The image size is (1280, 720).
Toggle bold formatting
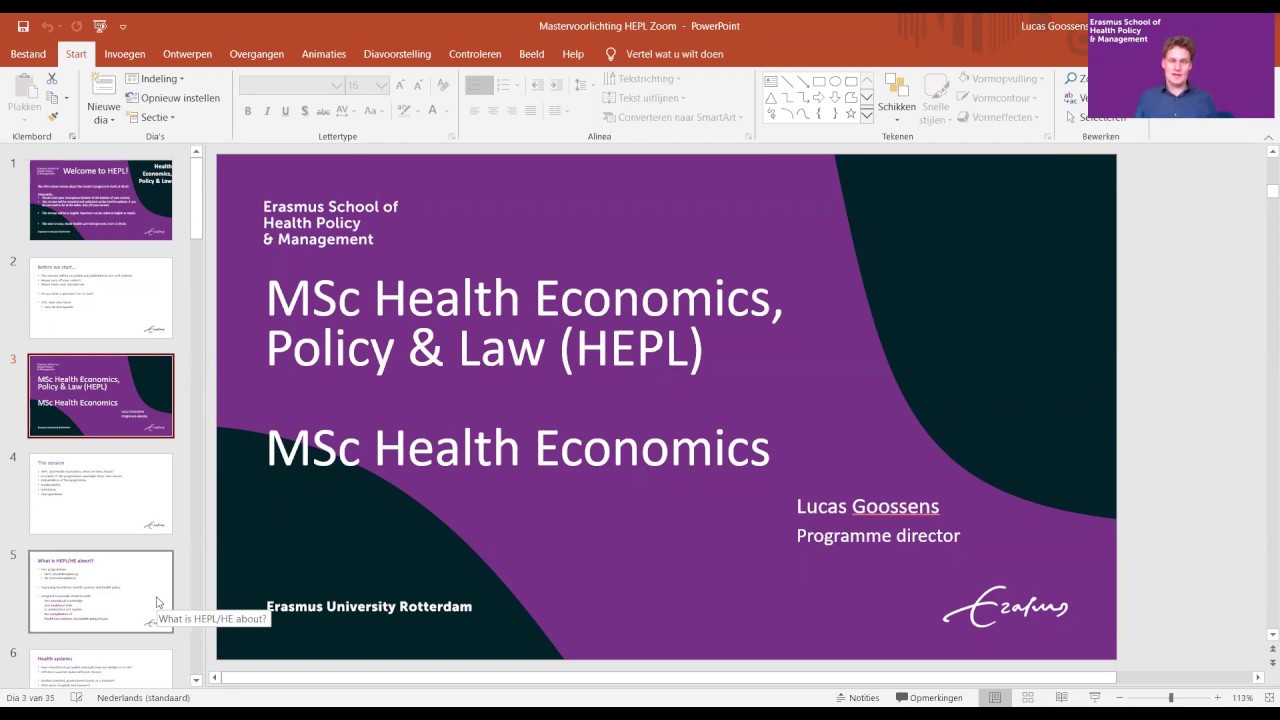click(248, 111)
